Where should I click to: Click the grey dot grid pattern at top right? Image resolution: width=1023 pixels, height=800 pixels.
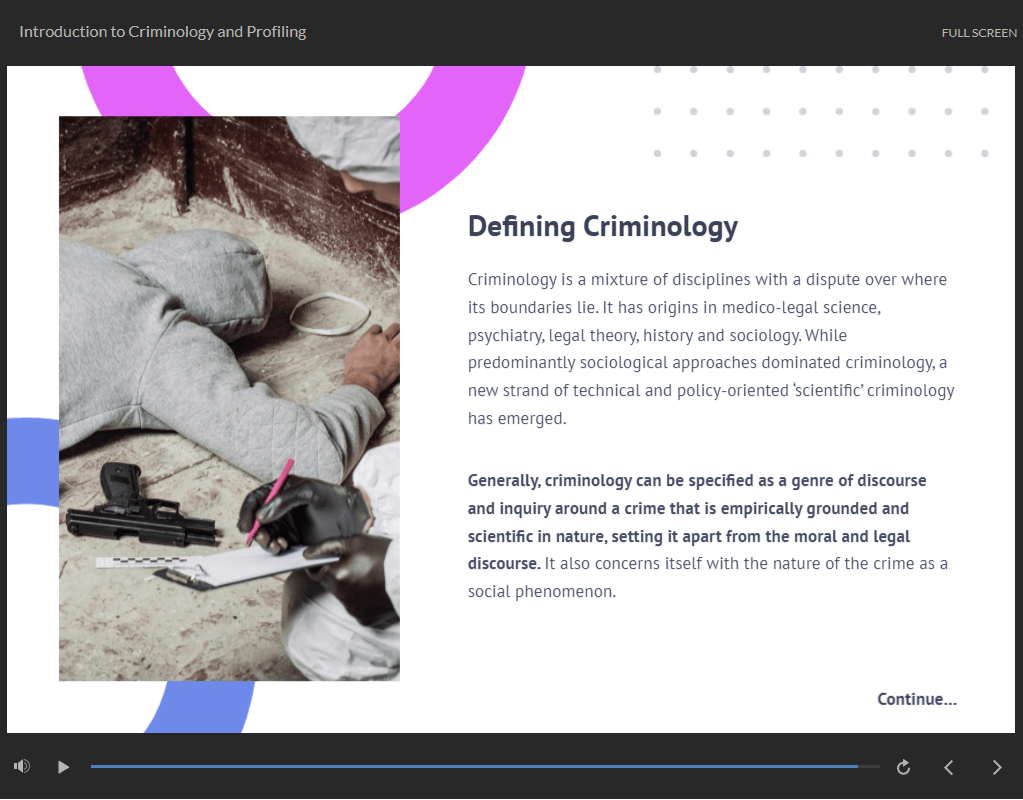coord(820,111)
